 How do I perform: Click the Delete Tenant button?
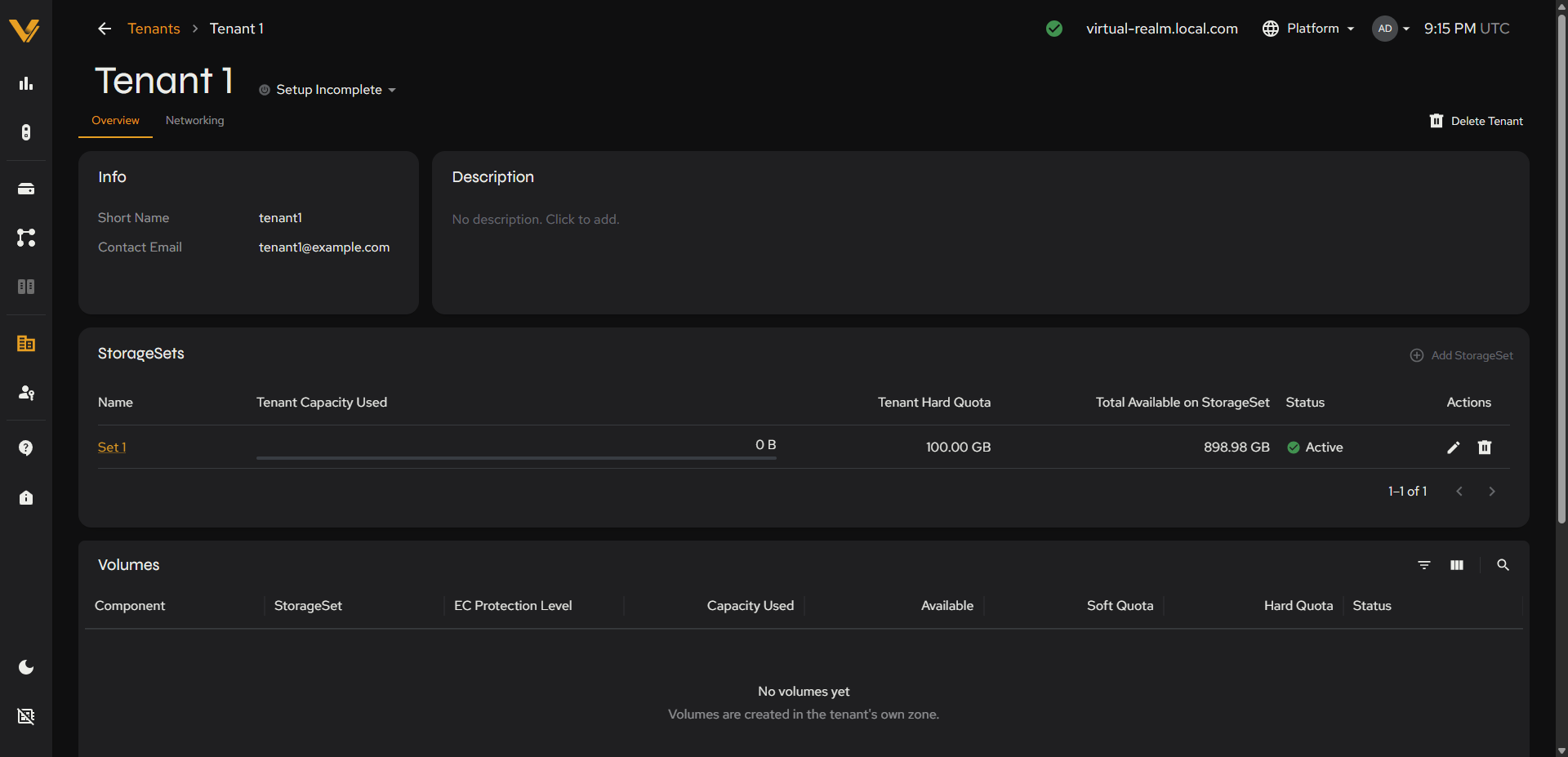pos(1477,121)
